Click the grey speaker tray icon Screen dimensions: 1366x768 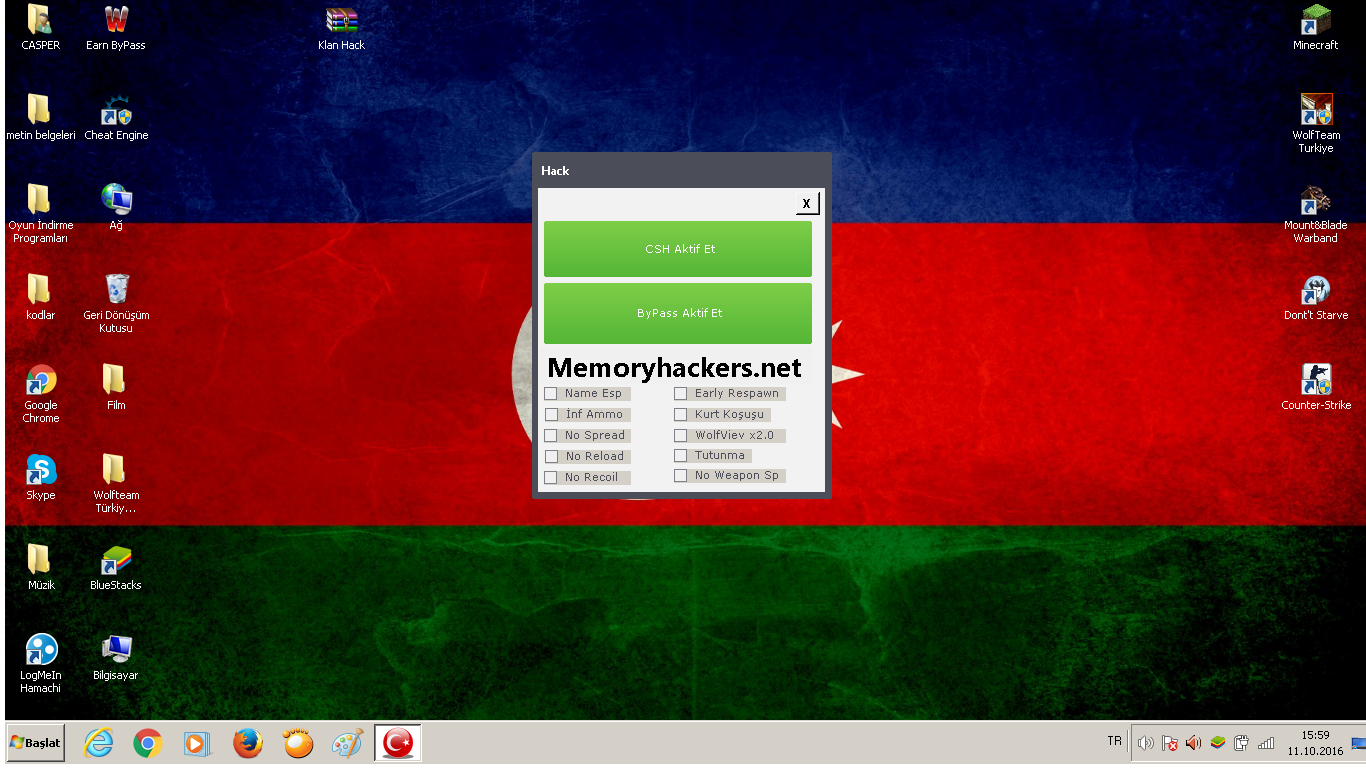(x=1146, y=743)
